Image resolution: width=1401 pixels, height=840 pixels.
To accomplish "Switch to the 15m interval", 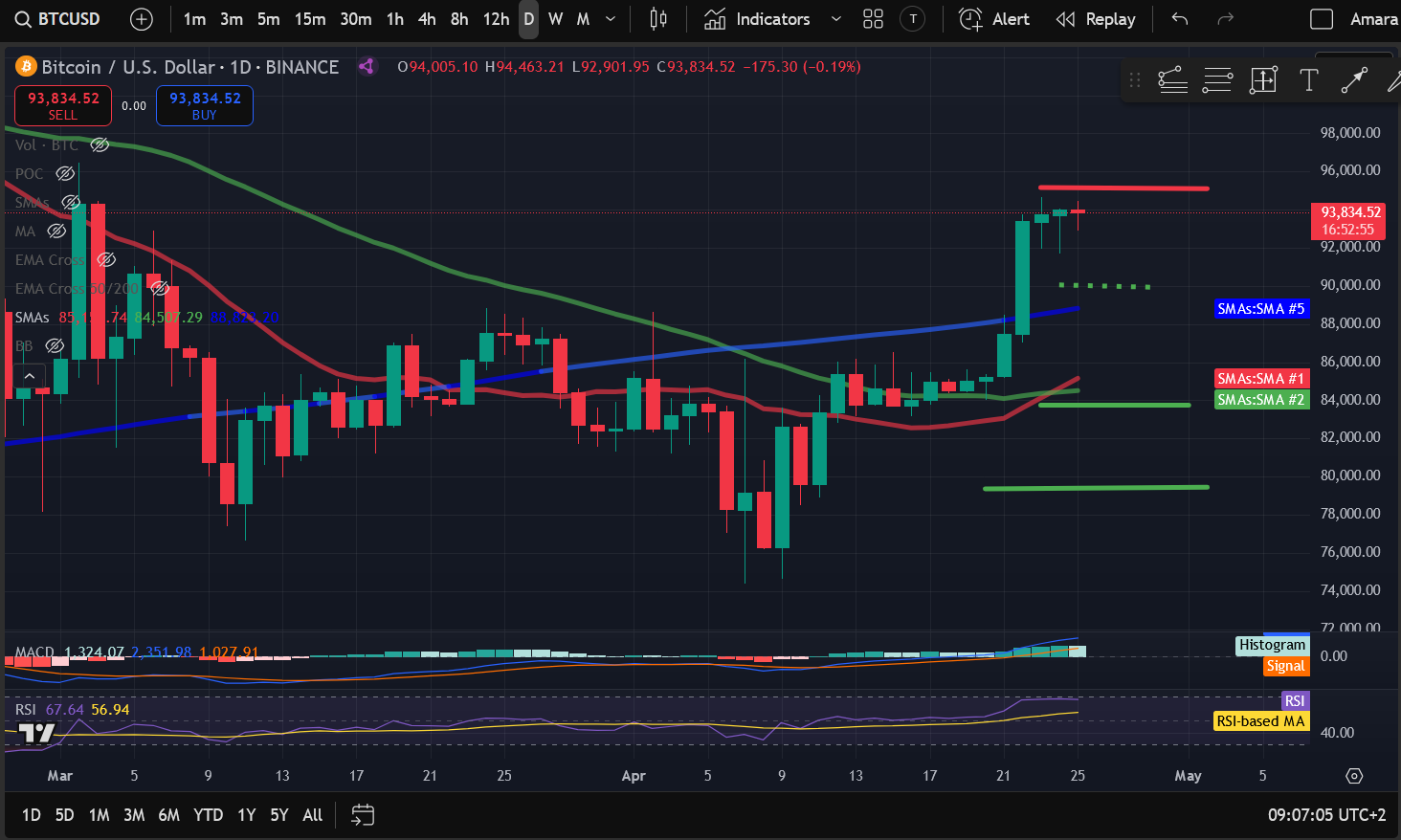I will pos(310,19).
